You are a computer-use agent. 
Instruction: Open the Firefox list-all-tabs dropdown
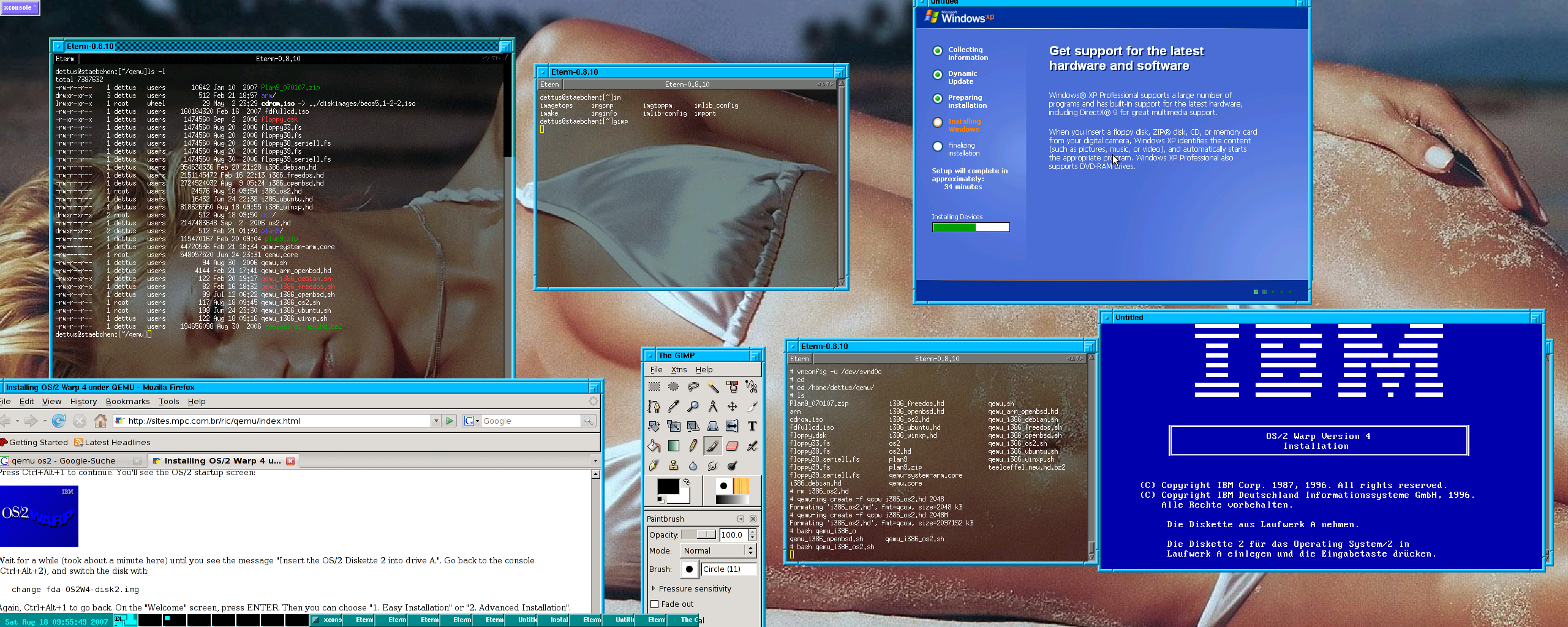coord(595,460)
